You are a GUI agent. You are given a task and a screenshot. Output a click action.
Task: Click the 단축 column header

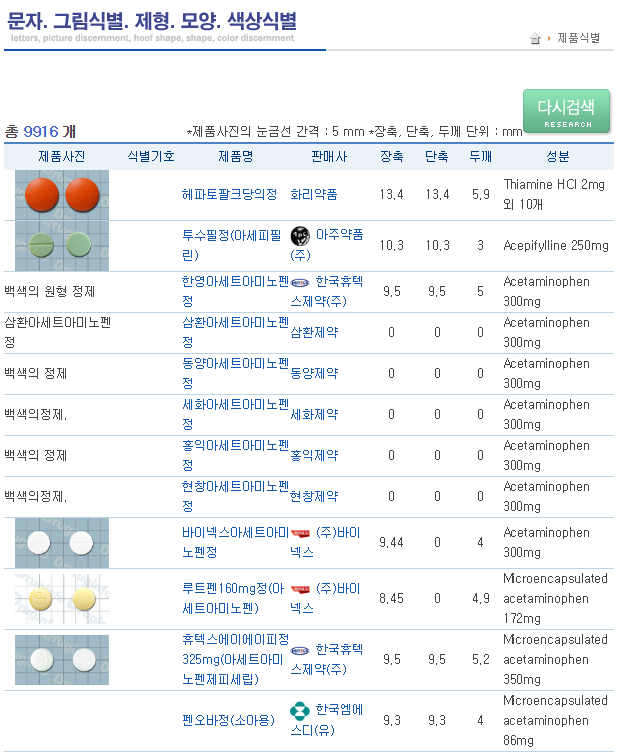click(x=437, y=156)
